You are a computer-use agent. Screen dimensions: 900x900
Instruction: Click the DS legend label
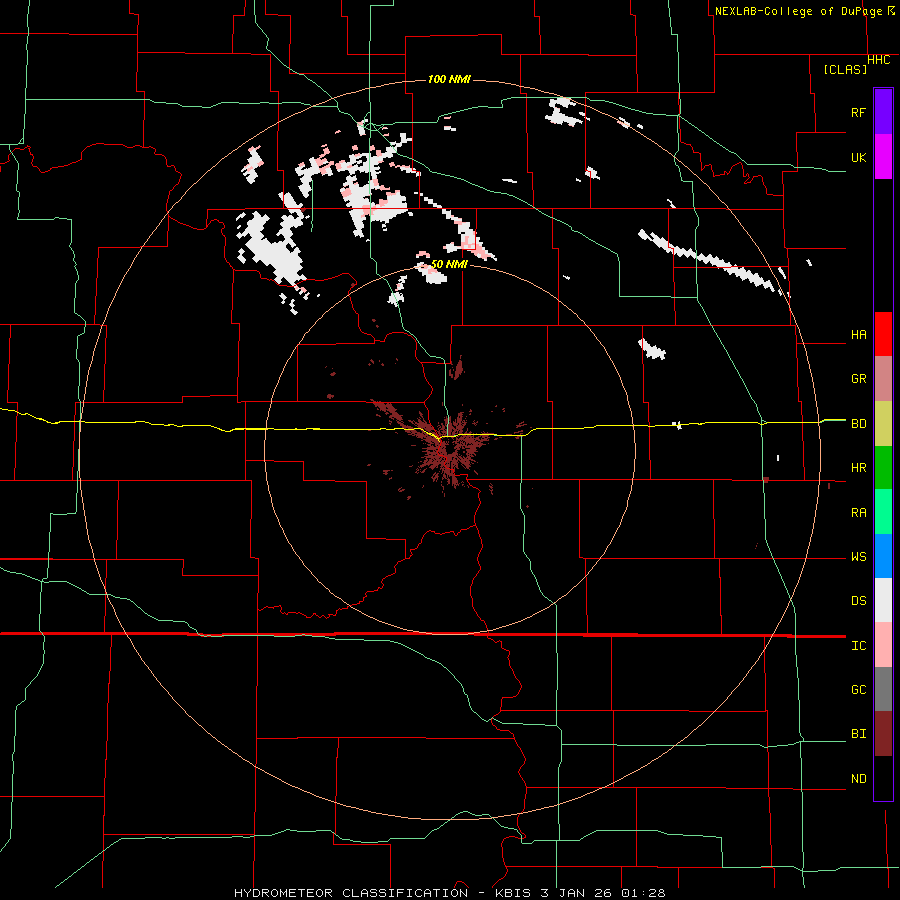[858, 601]
